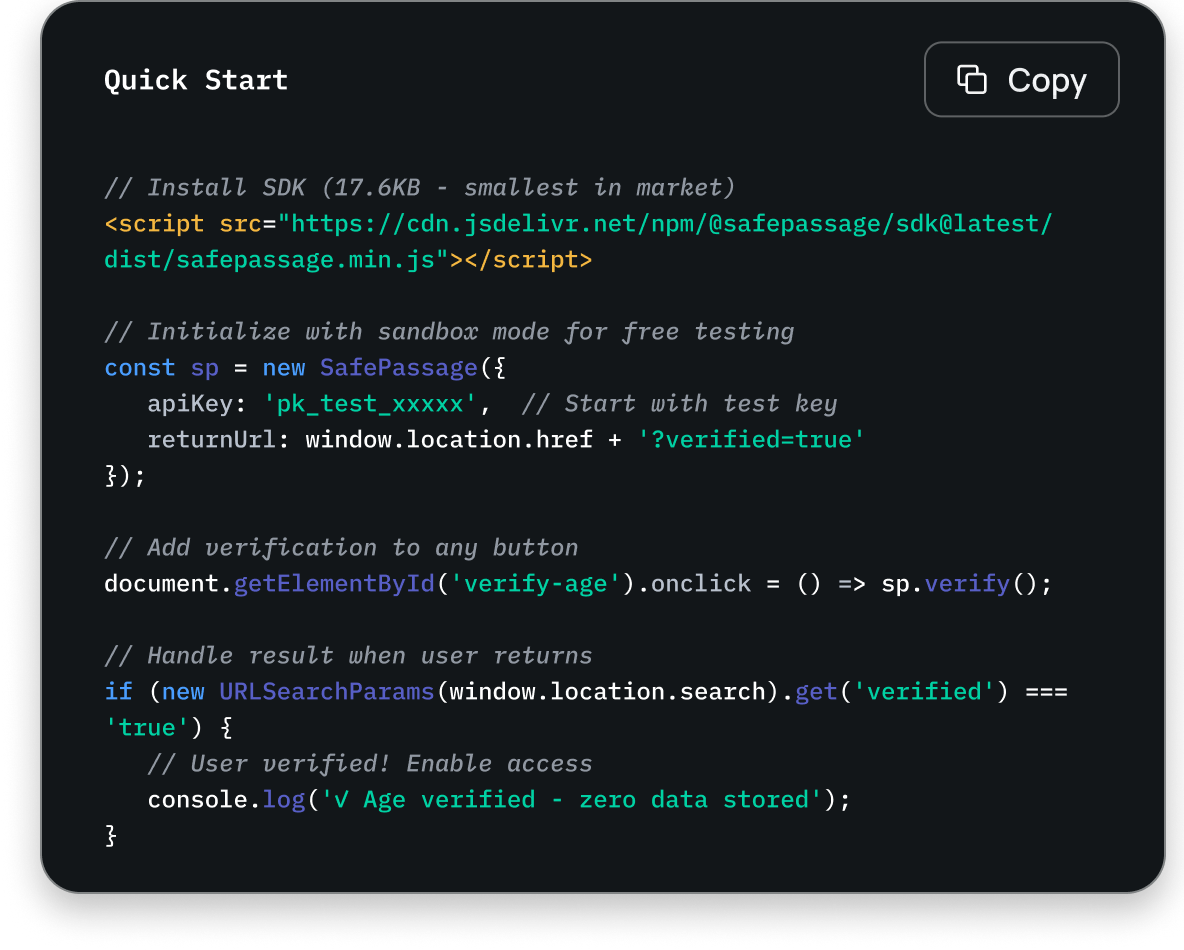Click the closing '</script>' tag
The image size is (1184, 950).
(529, 260)
